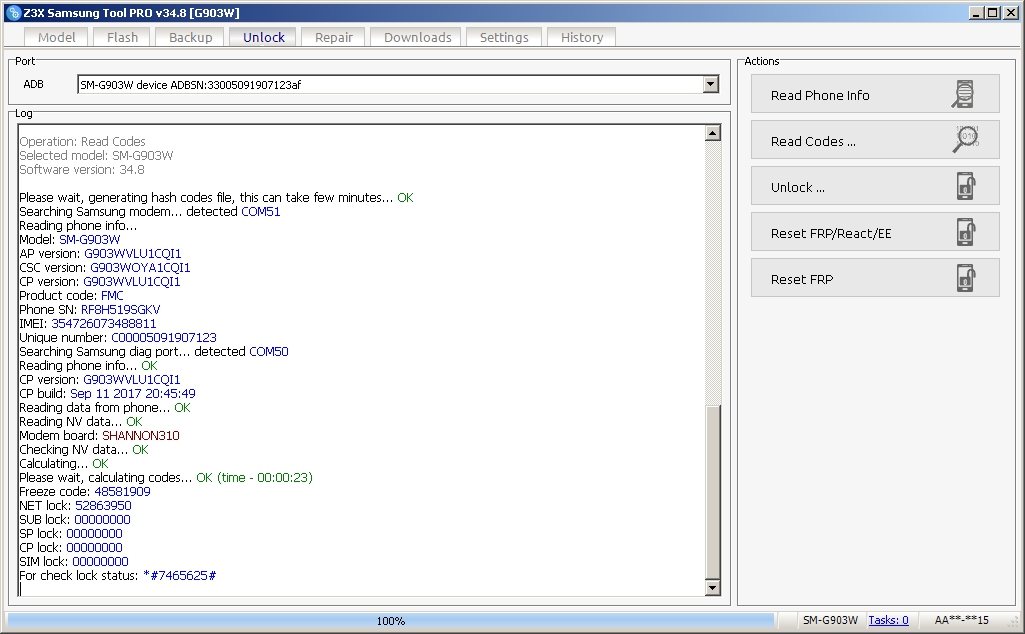Click the Model: SM-G903W log line
This screenshot has width=1025, height=634.
coord(69,240)
